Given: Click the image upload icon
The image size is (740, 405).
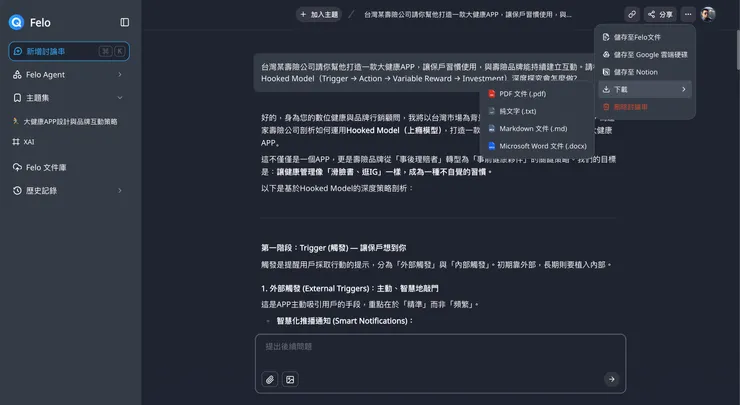Looking at the screenshot, I should 290,379.
